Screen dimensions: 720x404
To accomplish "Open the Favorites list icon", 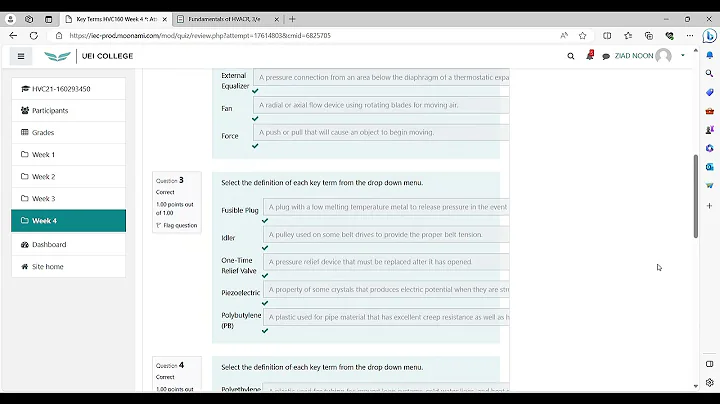I will pos(628,35).
